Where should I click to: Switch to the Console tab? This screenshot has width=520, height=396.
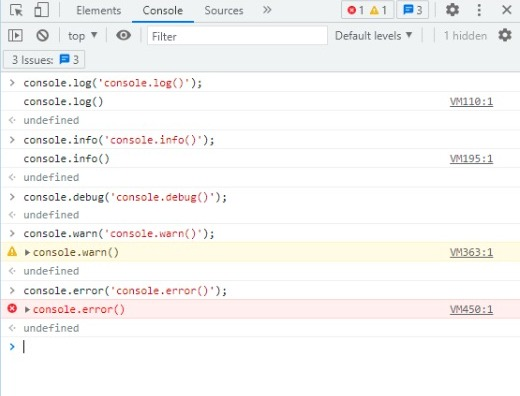tap(163, 11)
